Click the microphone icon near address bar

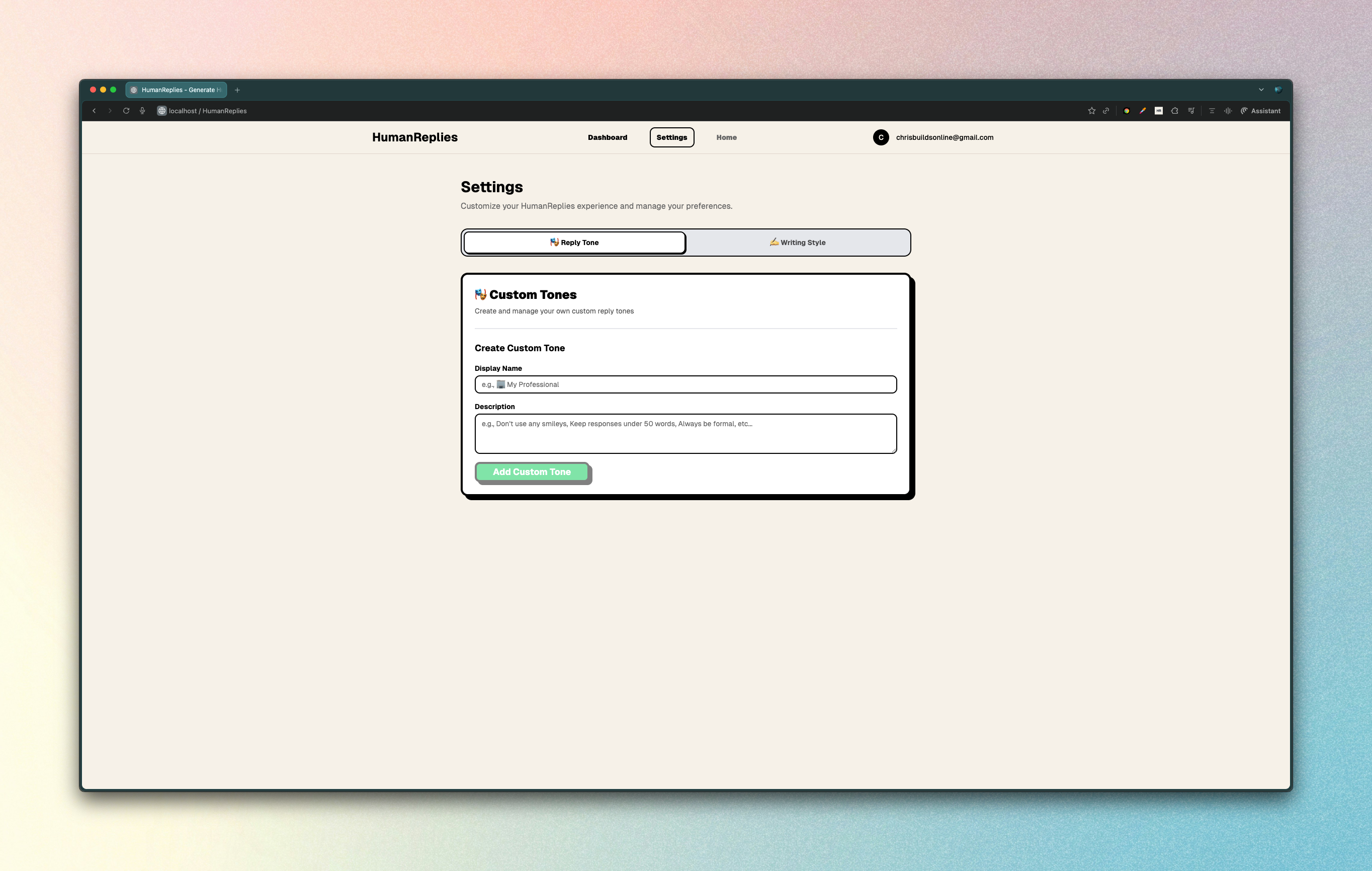pos(142,111)
